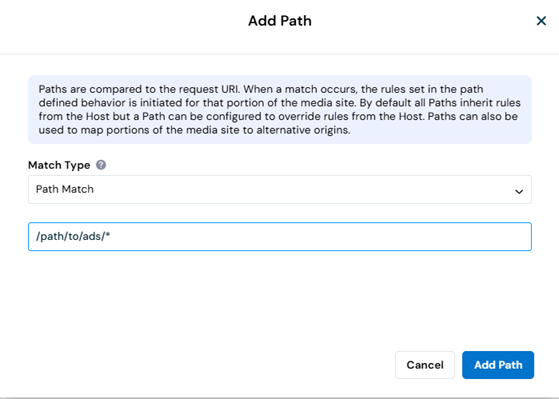This screenshot has height=399, width=559.
Task: Click the Cancel button
Action: coord(425,365)
